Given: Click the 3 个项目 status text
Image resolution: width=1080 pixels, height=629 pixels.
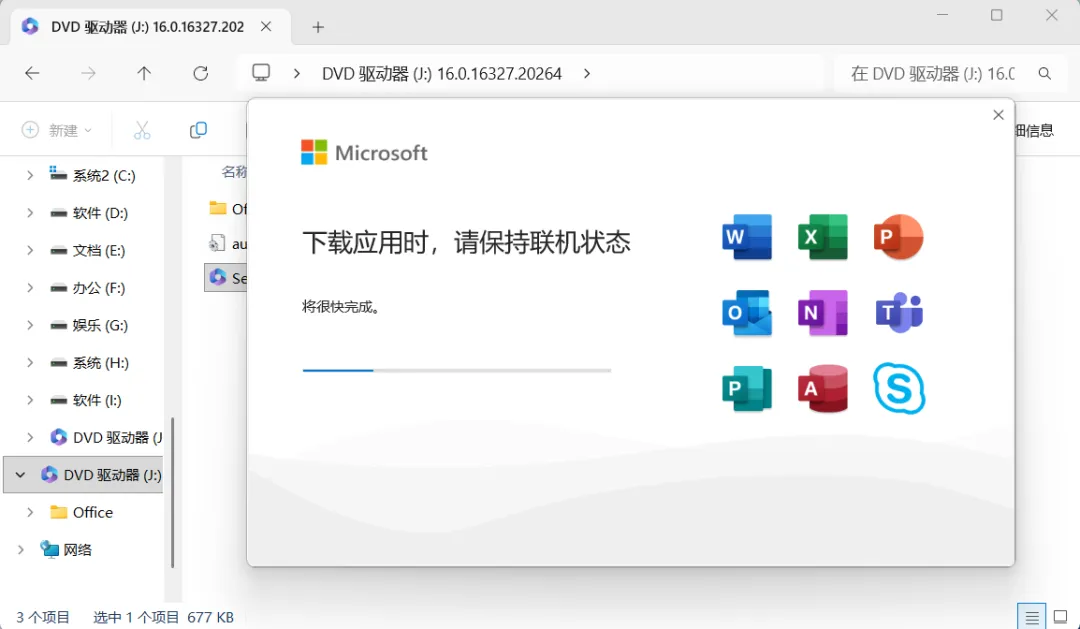Looking at the screenshot, I should (x=43, y=617).
